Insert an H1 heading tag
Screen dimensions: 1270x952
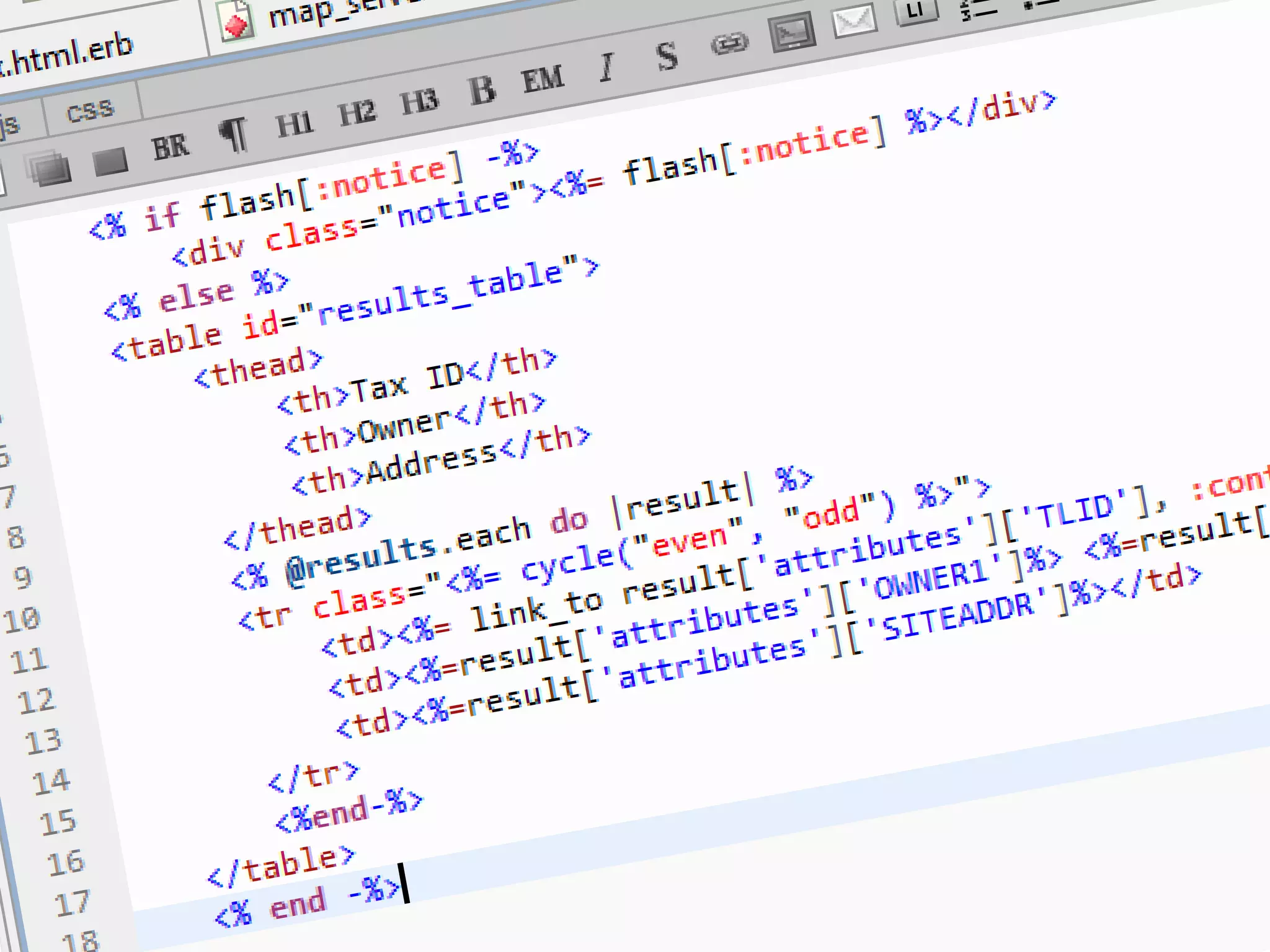294,125
